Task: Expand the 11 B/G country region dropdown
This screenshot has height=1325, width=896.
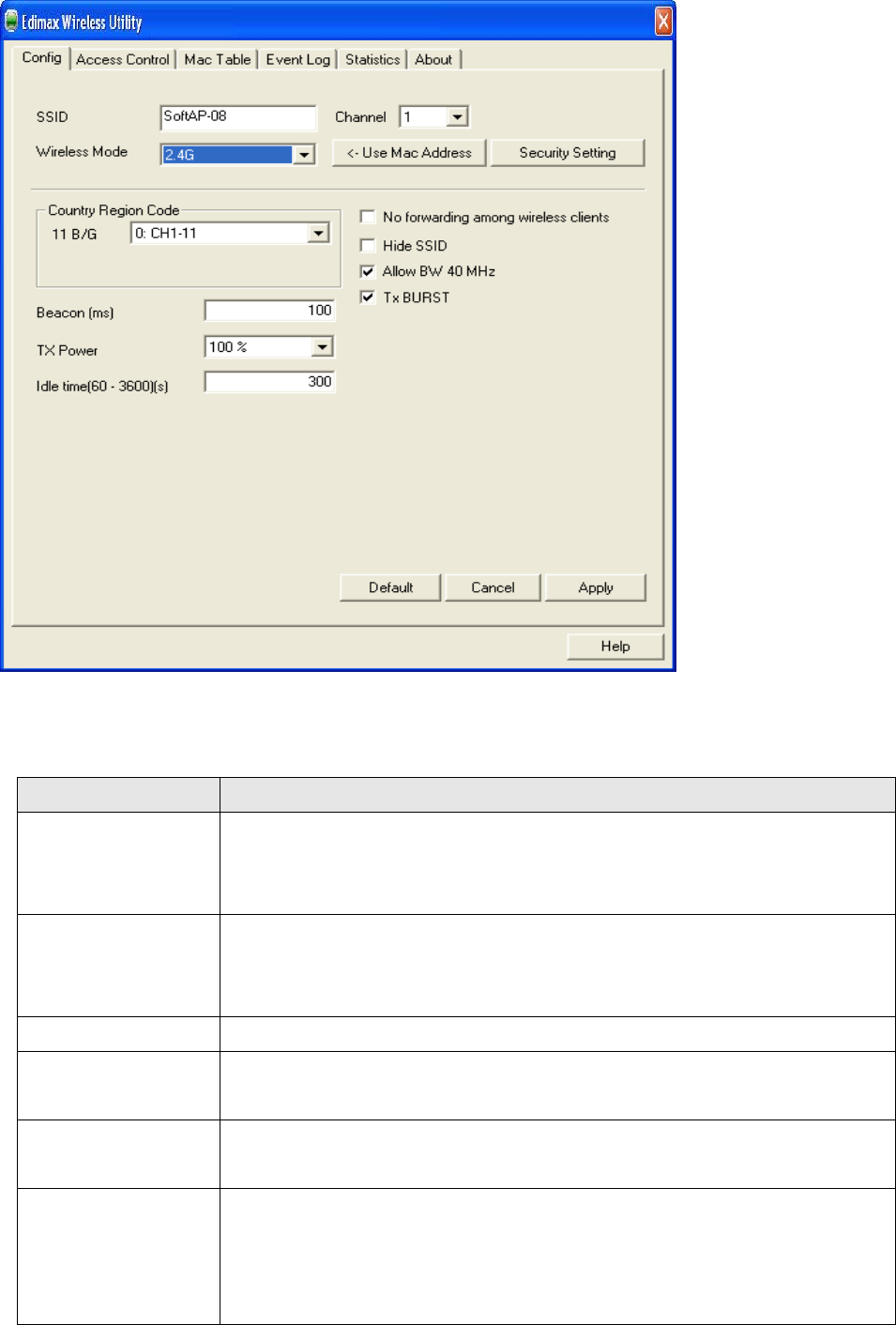Action: pyautogui.click(x=319, y=234)
